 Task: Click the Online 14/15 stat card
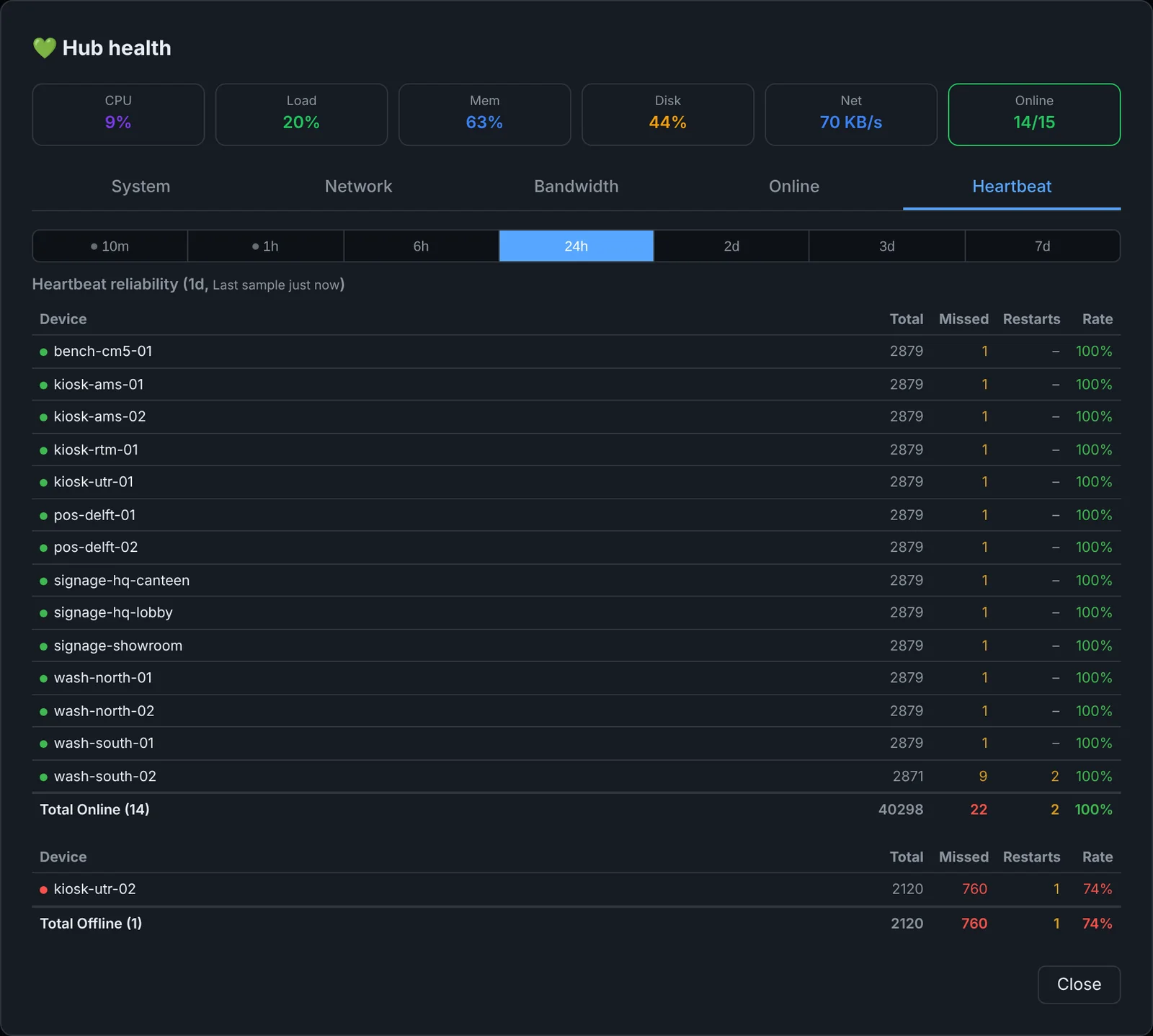point(1034,115)
